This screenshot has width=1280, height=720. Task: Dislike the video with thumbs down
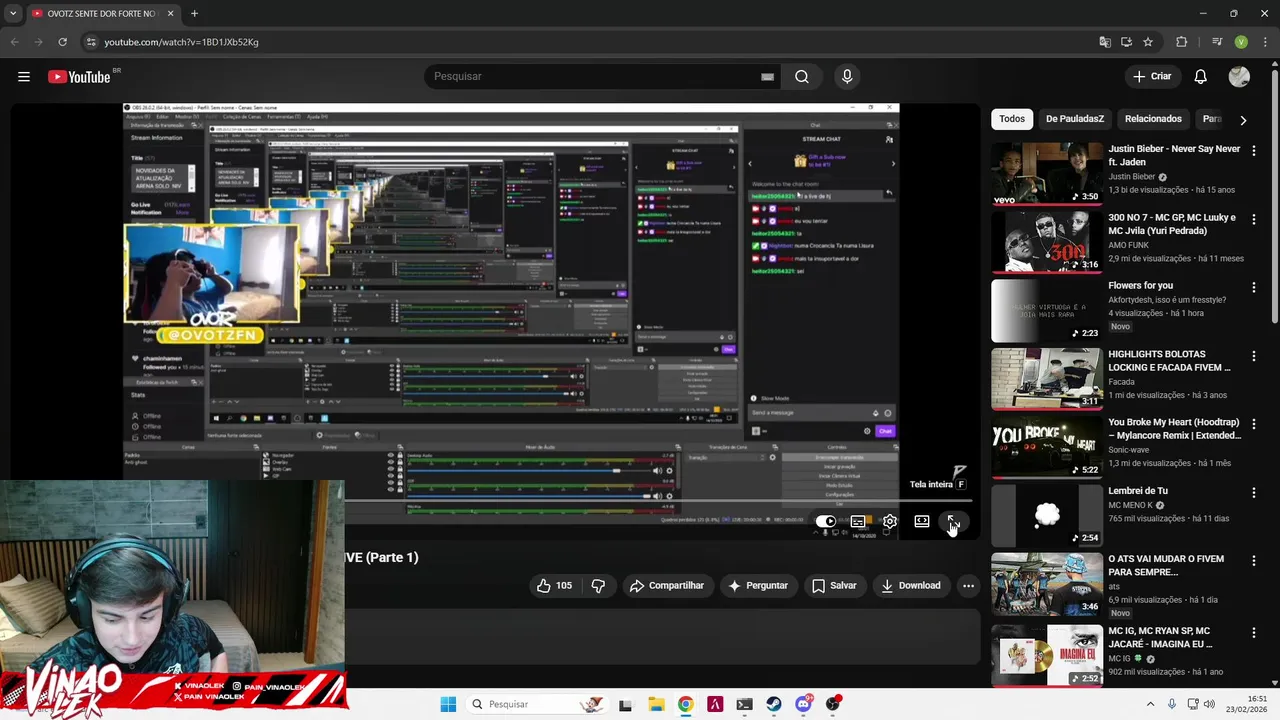tap(598, 586)
